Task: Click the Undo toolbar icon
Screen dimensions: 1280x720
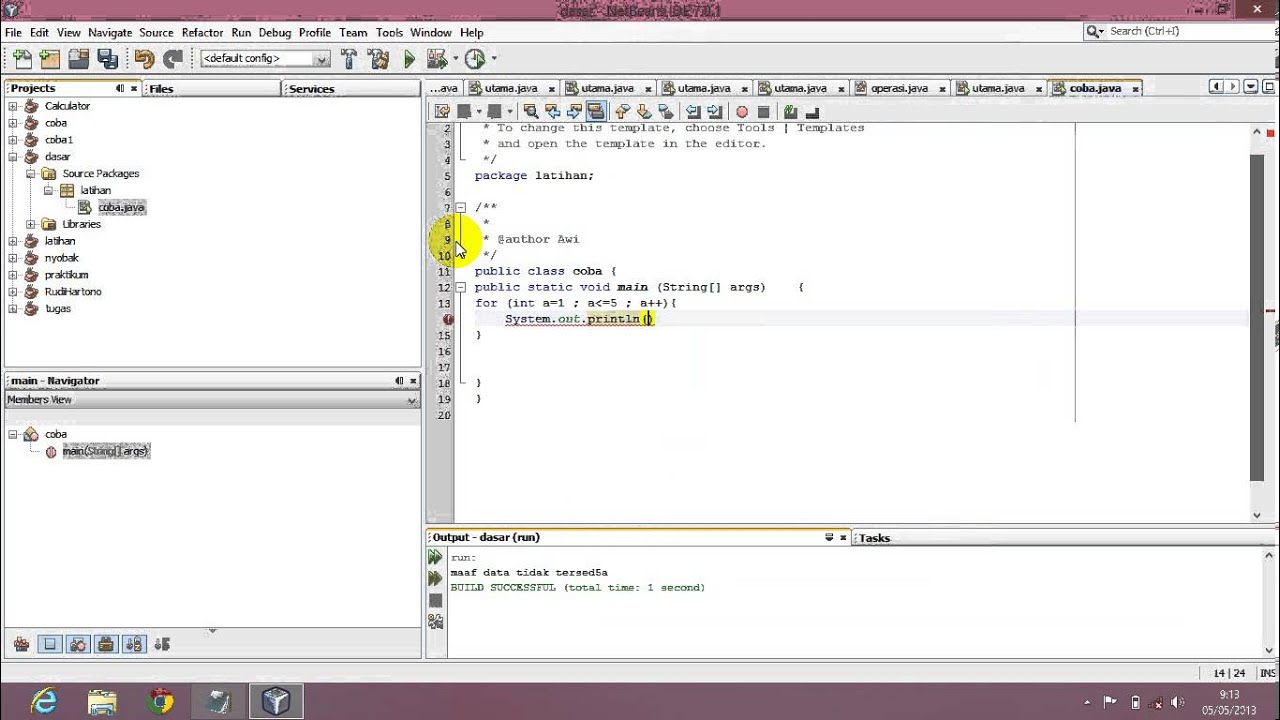Action: click(144, 59)
